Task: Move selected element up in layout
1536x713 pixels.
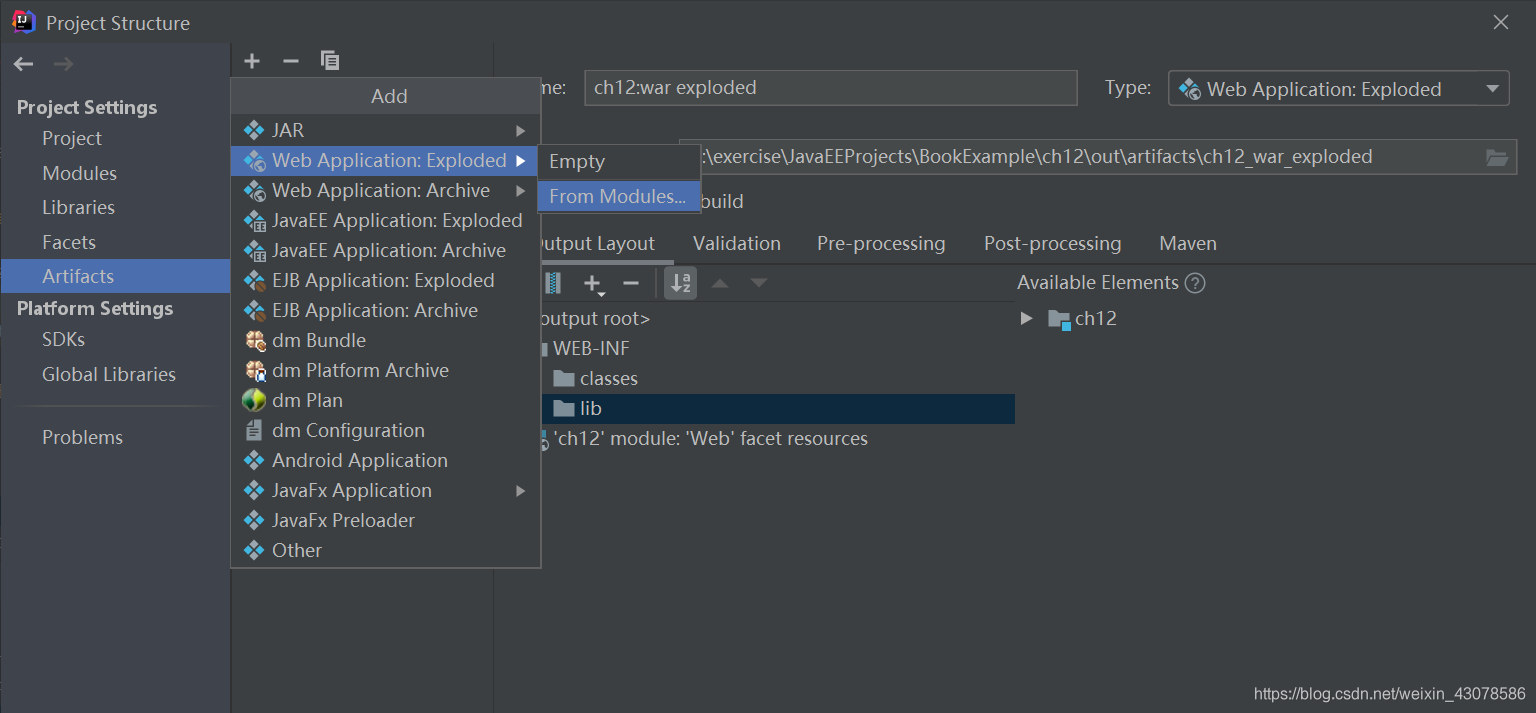Action: coord(721,283)
